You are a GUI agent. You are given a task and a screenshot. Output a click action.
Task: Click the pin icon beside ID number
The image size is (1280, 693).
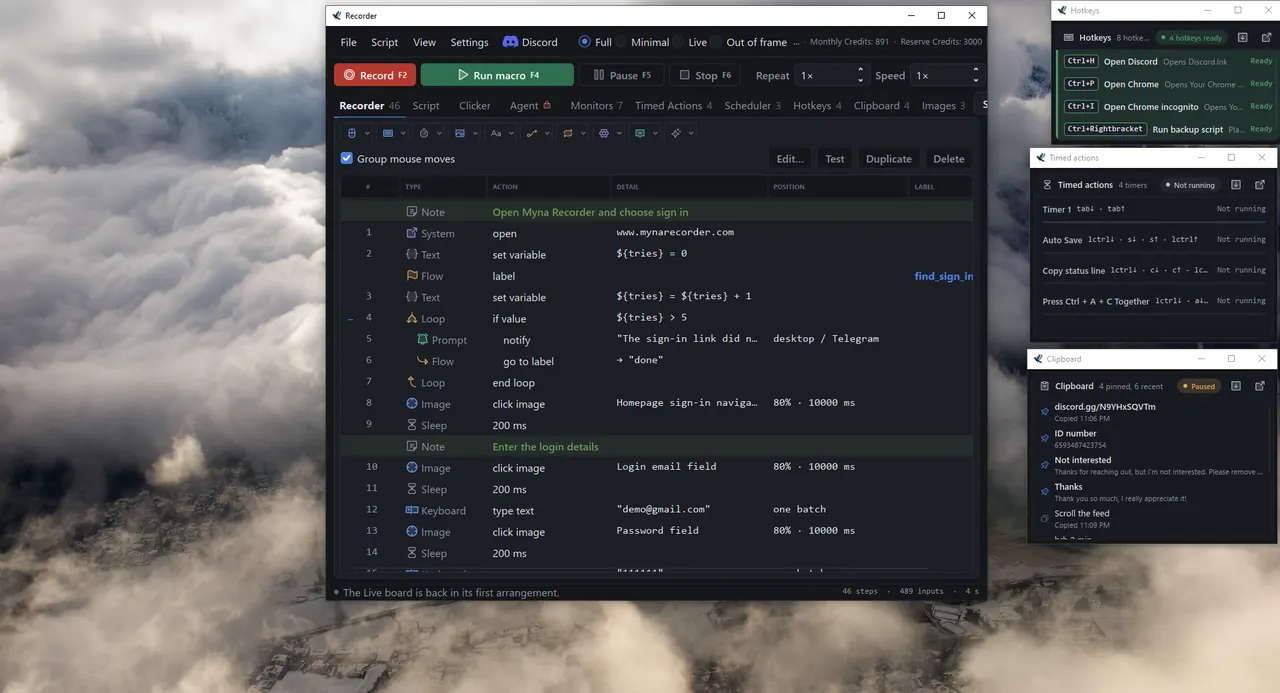(1045, 438)
